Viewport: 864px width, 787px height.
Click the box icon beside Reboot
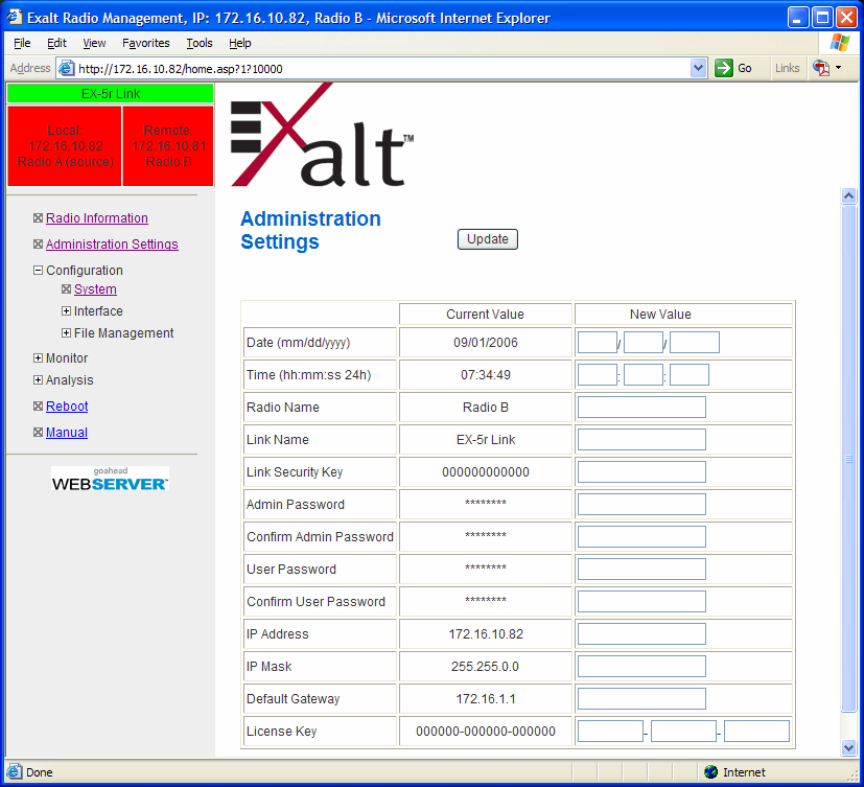[x=37, y=406]
